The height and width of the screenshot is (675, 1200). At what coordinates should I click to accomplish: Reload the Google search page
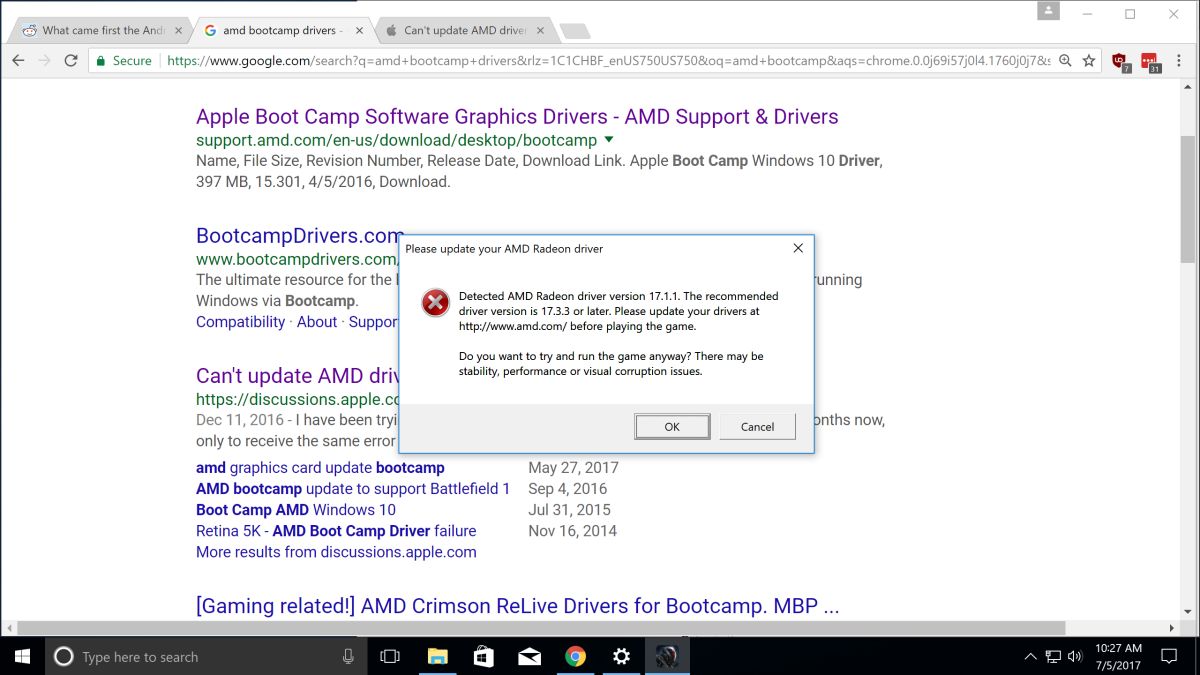71,61
